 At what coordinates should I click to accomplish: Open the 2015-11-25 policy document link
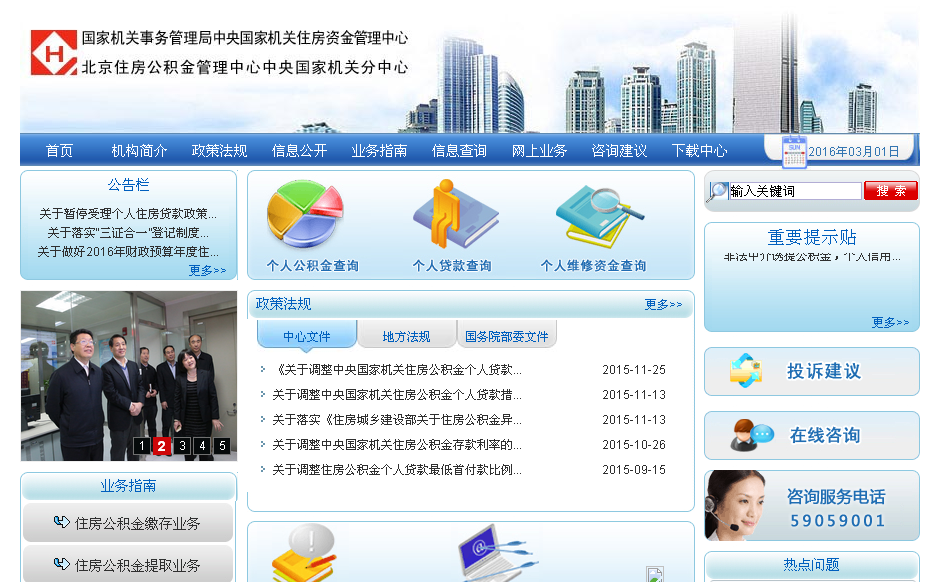(397, 369)
